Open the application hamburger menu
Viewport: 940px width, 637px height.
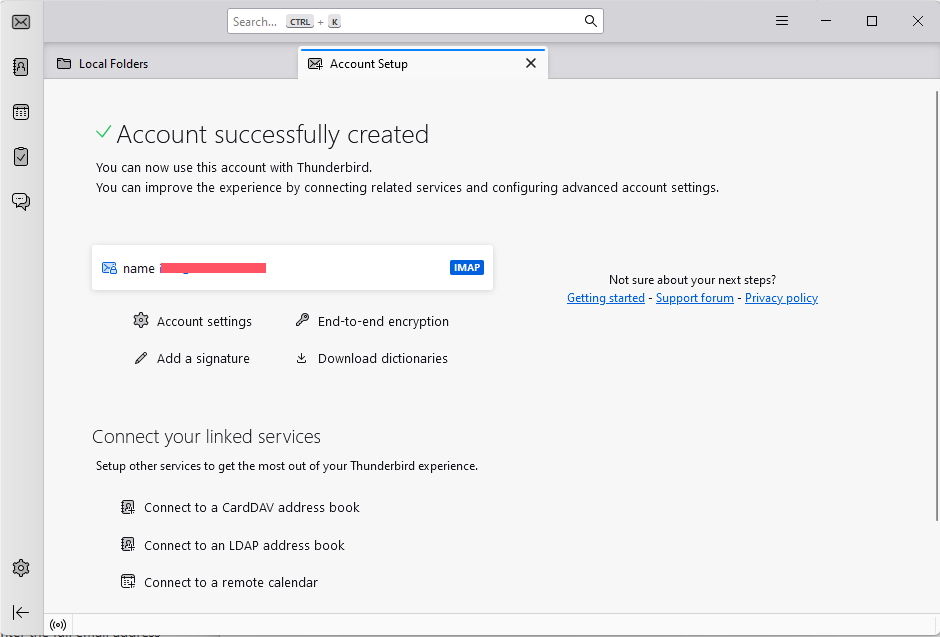pos(781,20)
